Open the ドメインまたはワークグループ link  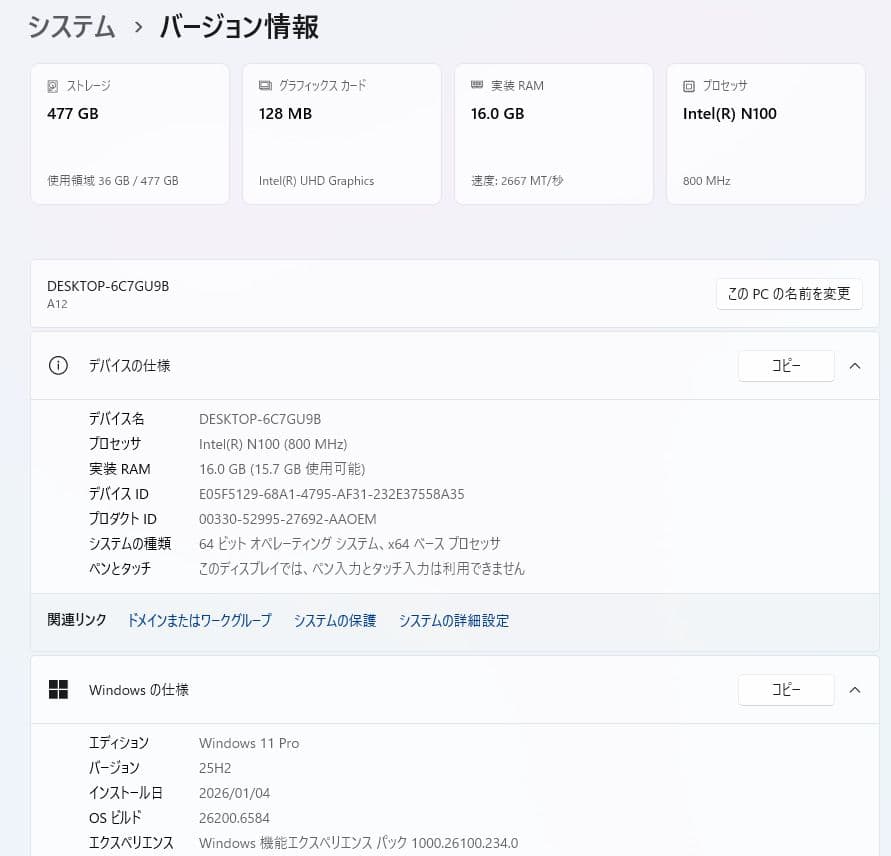coord(199,620)
